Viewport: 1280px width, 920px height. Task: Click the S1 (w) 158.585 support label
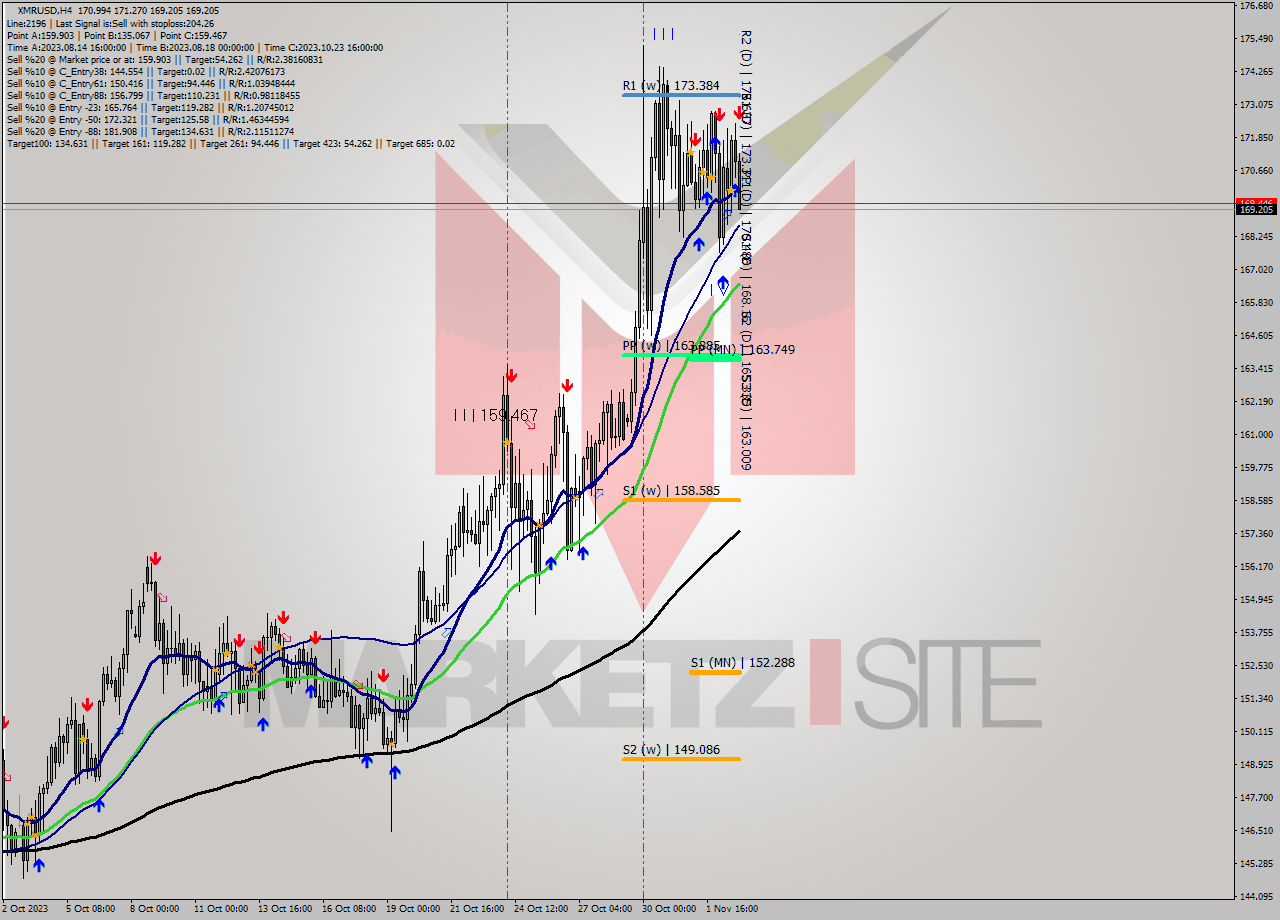[671, 491]
